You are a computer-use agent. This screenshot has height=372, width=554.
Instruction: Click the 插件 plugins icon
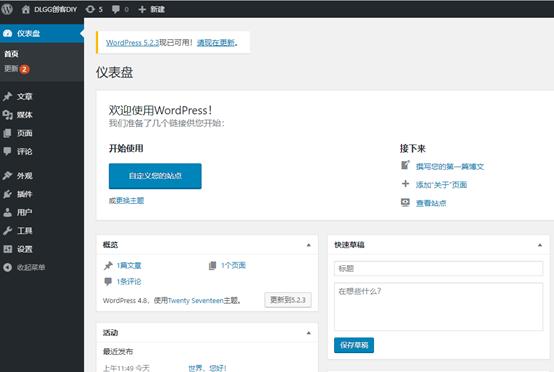pos(7,194)
